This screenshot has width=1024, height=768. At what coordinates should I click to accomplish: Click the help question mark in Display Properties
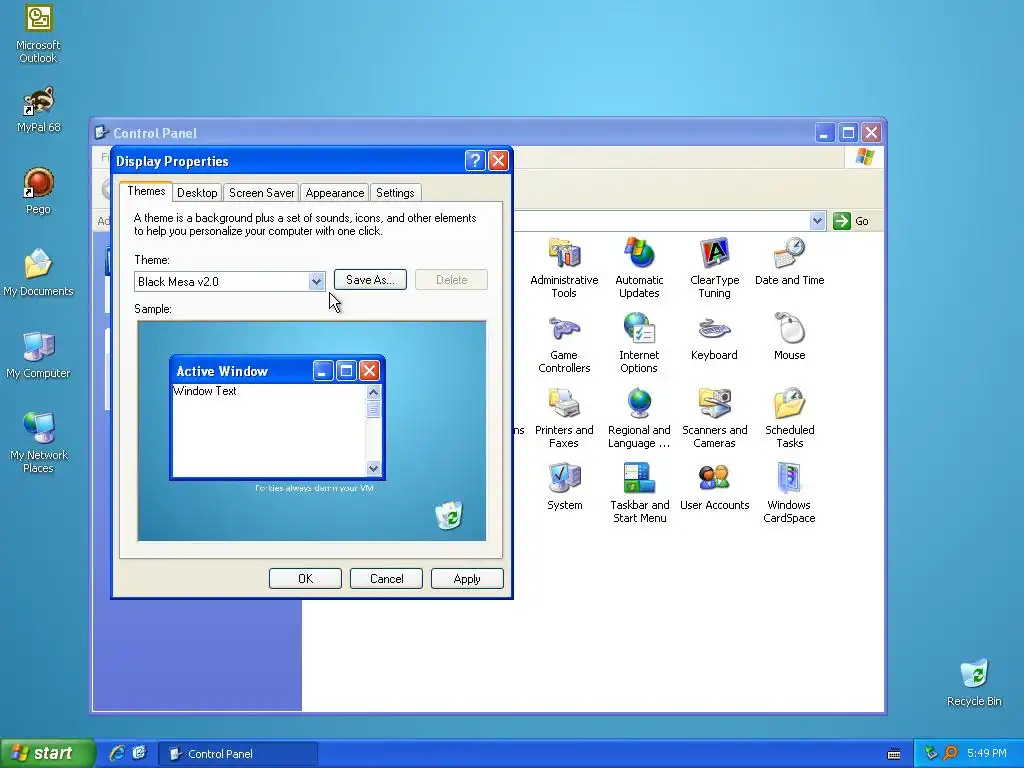(x=475, y=161)
